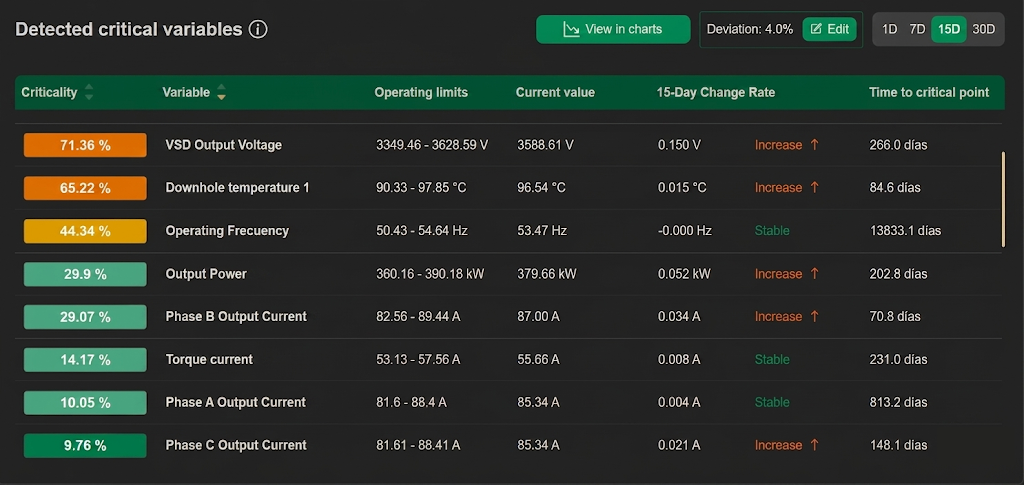Click the 14.17 % criticality badge
The height and width of the screenshot is (485, 1024).
85,360
